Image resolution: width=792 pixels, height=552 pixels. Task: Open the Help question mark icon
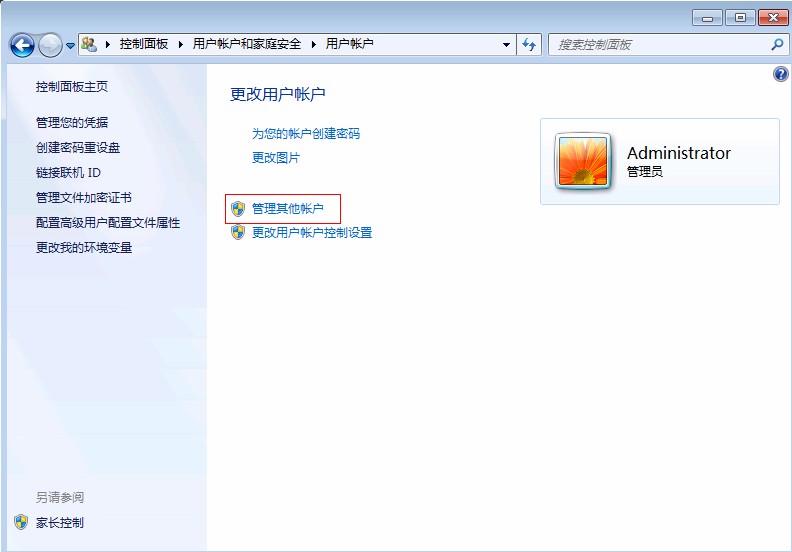pyautogui.click(x=781, y=75)
